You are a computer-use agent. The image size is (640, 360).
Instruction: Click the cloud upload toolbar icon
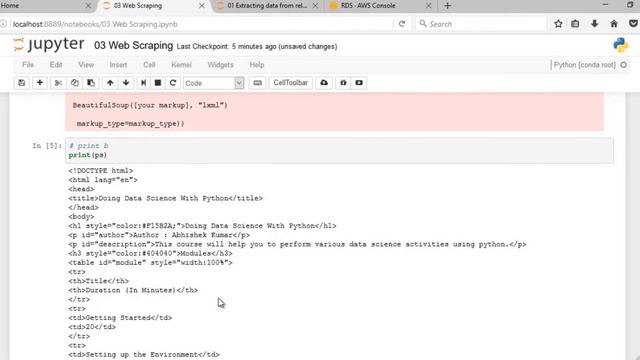click(324, 83)
